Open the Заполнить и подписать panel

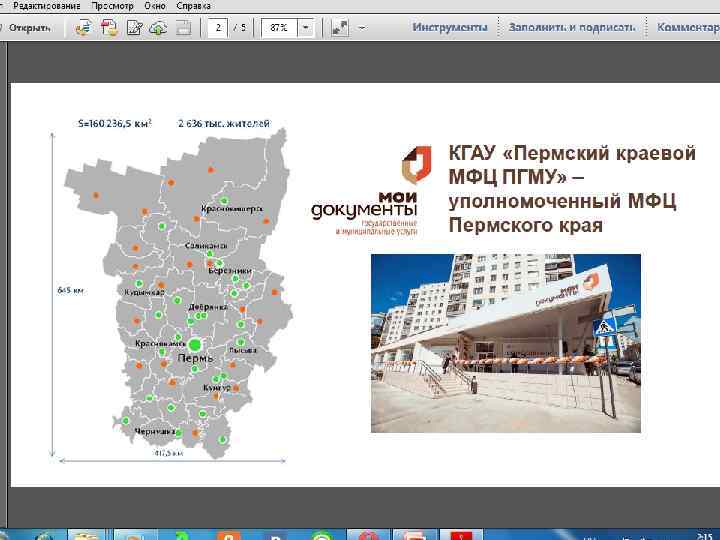pyautogui.click(x=572, y=27)
